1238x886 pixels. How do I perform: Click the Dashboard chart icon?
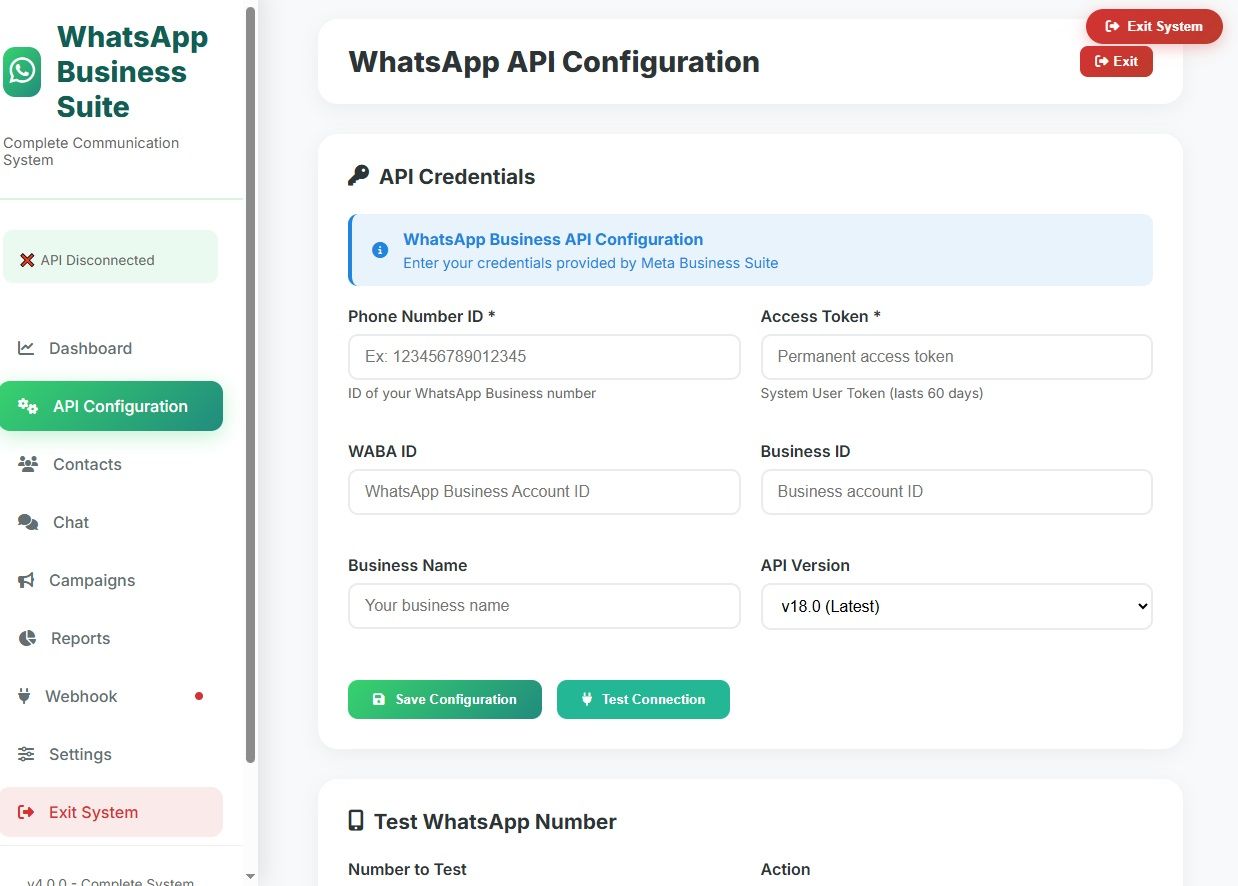pyautogui.click(x=26, y=348)
